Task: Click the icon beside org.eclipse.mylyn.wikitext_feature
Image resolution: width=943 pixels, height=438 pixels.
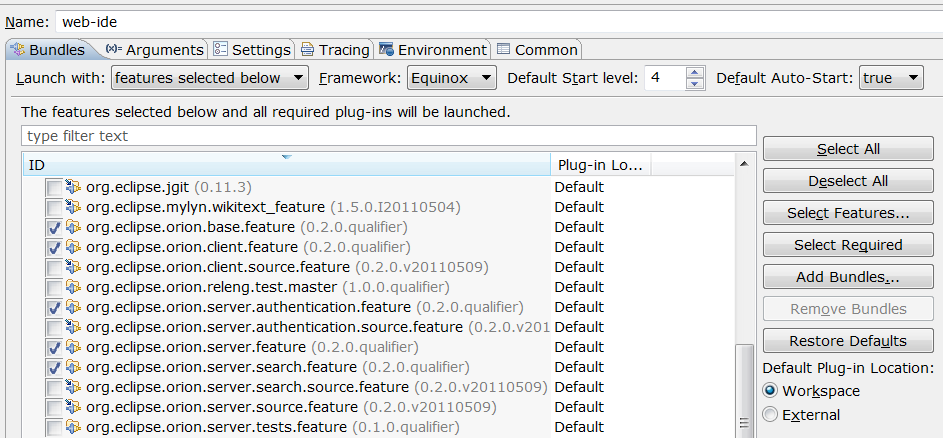Action: point(73,207)
